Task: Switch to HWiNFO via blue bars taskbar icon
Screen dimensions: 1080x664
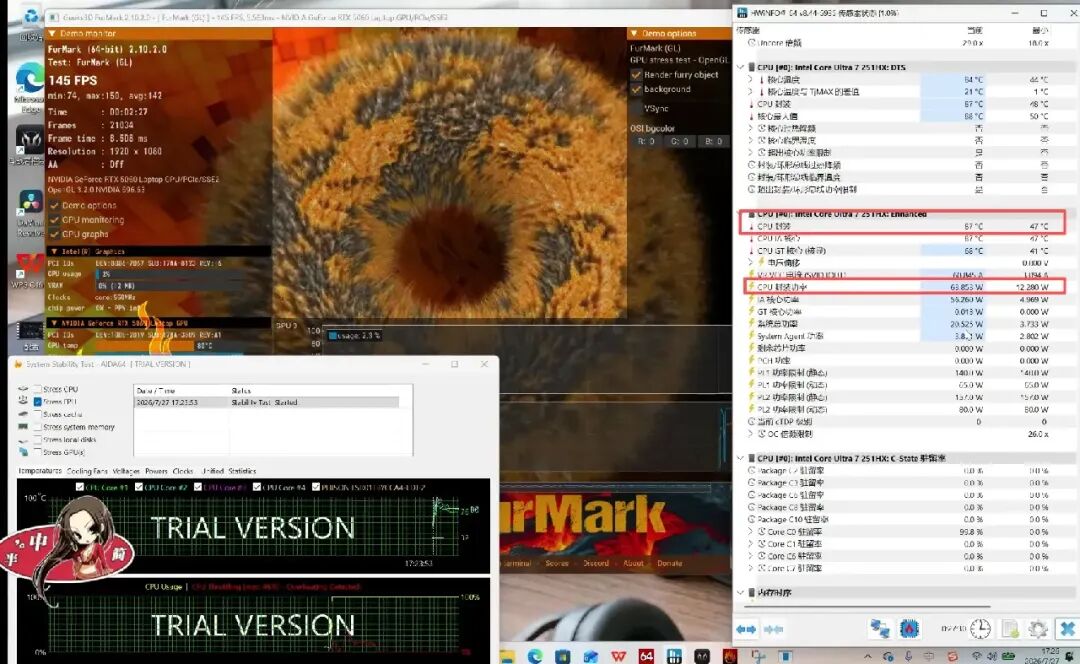Action: pos(674,656)
